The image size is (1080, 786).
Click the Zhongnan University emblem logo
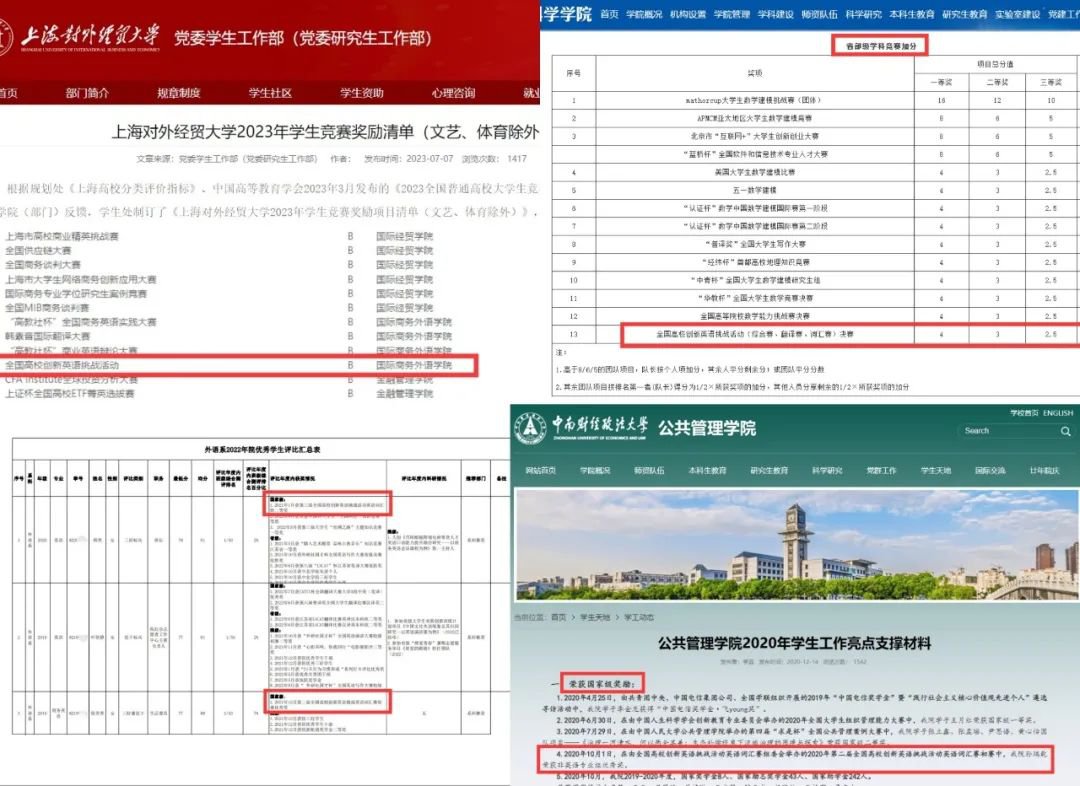[x=530, y=428]
